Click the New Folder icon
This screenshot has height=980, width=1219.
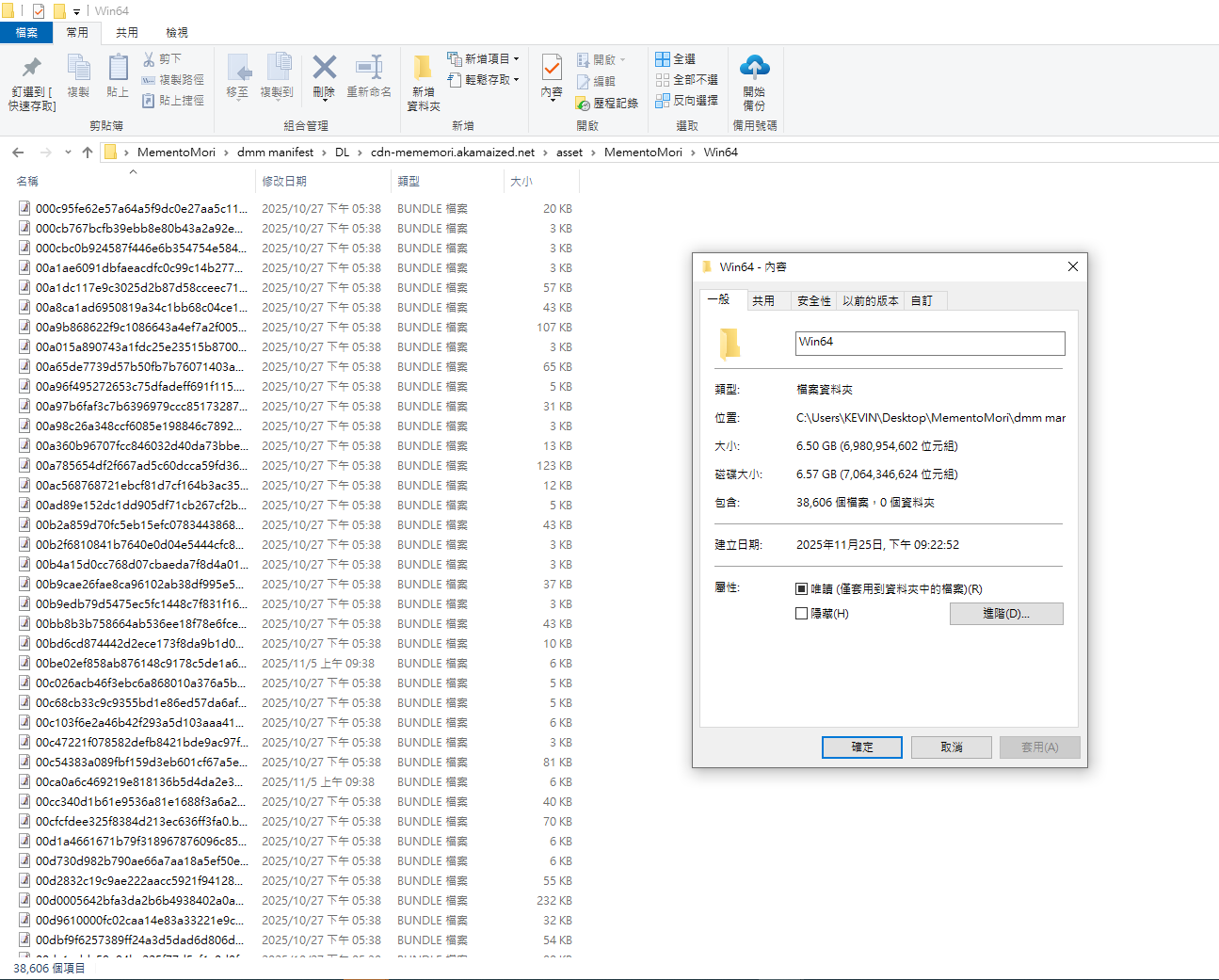point(423,68)
